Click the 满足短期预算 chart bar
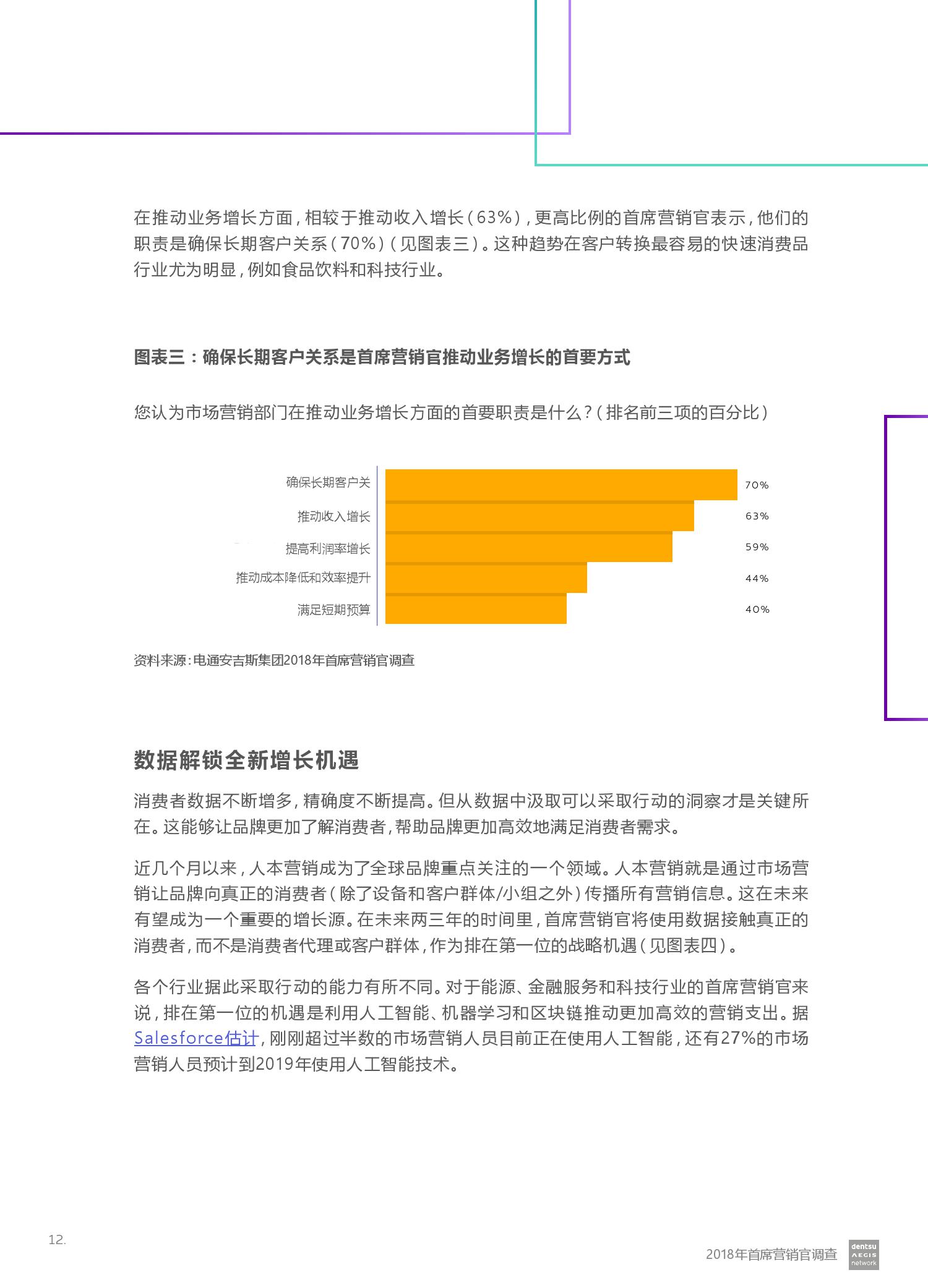 (x=475, y=610)
